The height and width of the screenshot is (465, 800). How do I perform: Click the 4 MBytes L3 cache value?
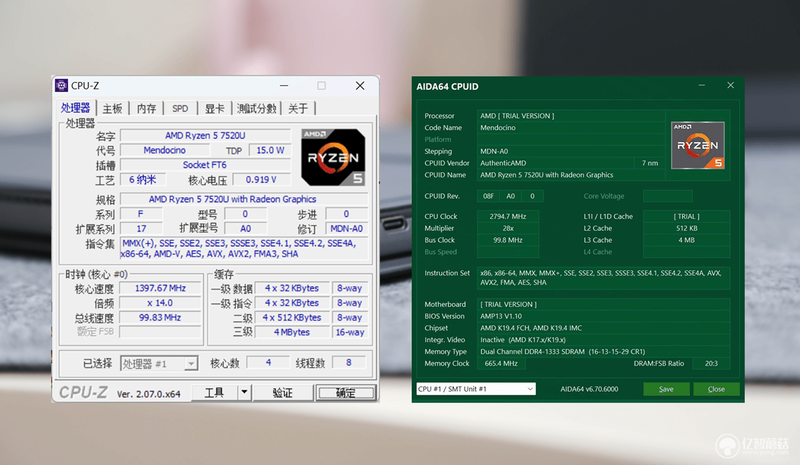[292, 332]
